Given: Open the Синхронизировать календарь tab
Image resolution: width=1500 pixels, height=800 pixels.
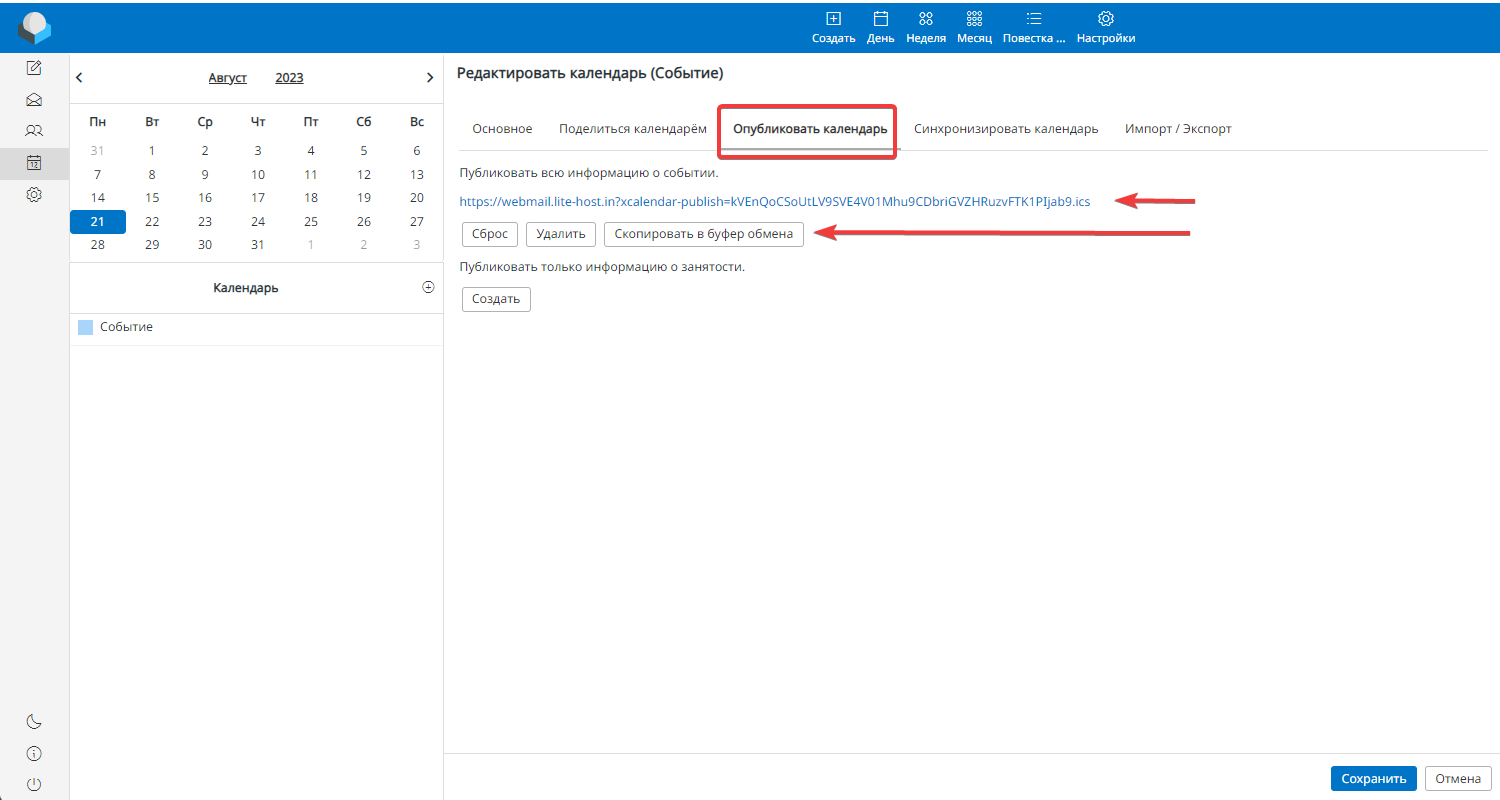Looking at the screenshot, I should (x=1006, y=129).
